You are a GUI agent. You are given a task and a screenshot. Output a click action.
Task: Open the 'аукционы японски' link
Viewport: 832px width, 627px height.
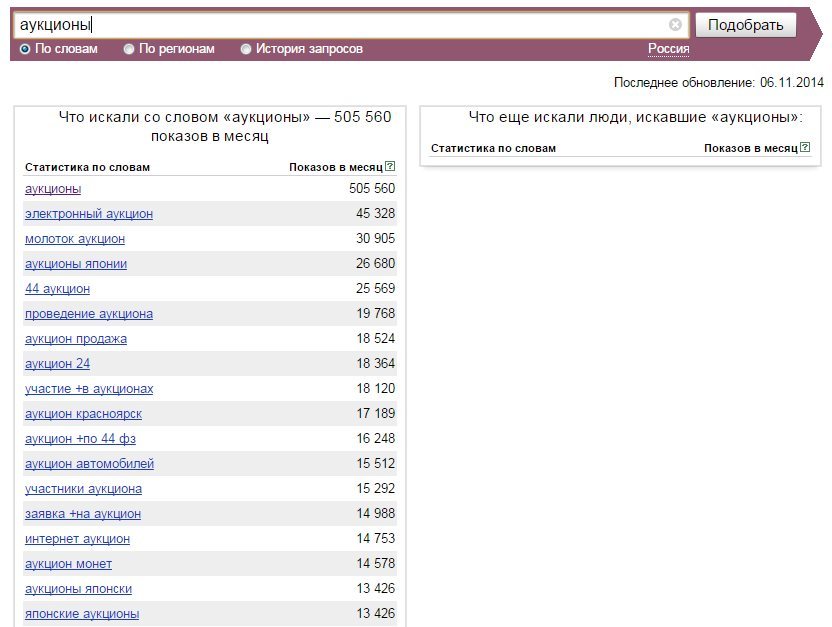pos(79,589)
